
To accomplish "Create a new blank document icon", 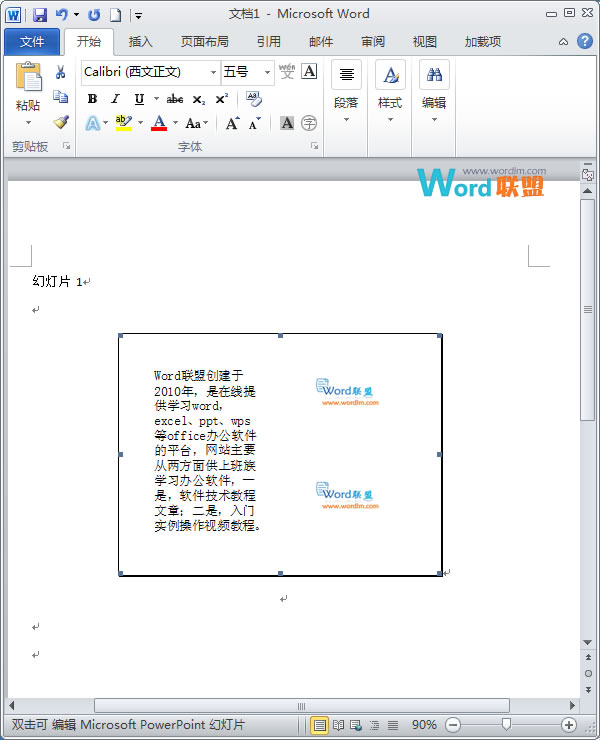I will [x=116, y=15].
